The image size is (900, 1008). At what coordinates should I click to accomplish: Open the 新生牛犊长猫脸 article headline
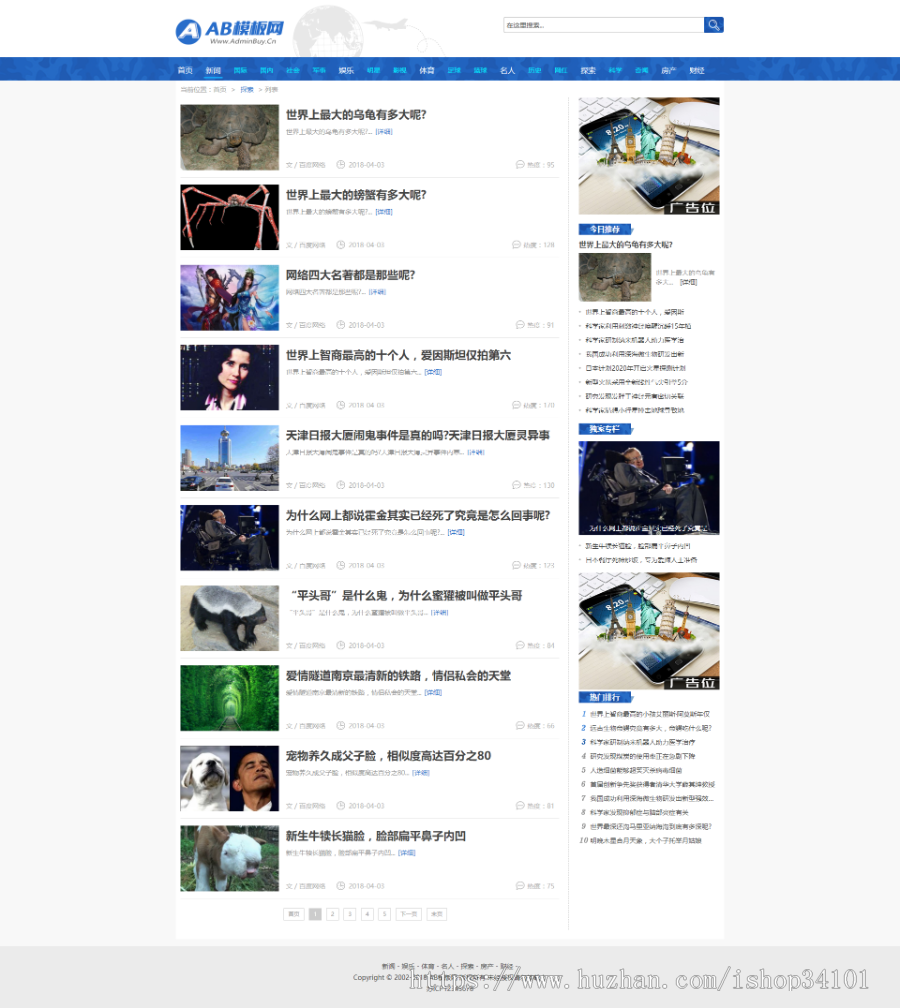click(376, 836)
